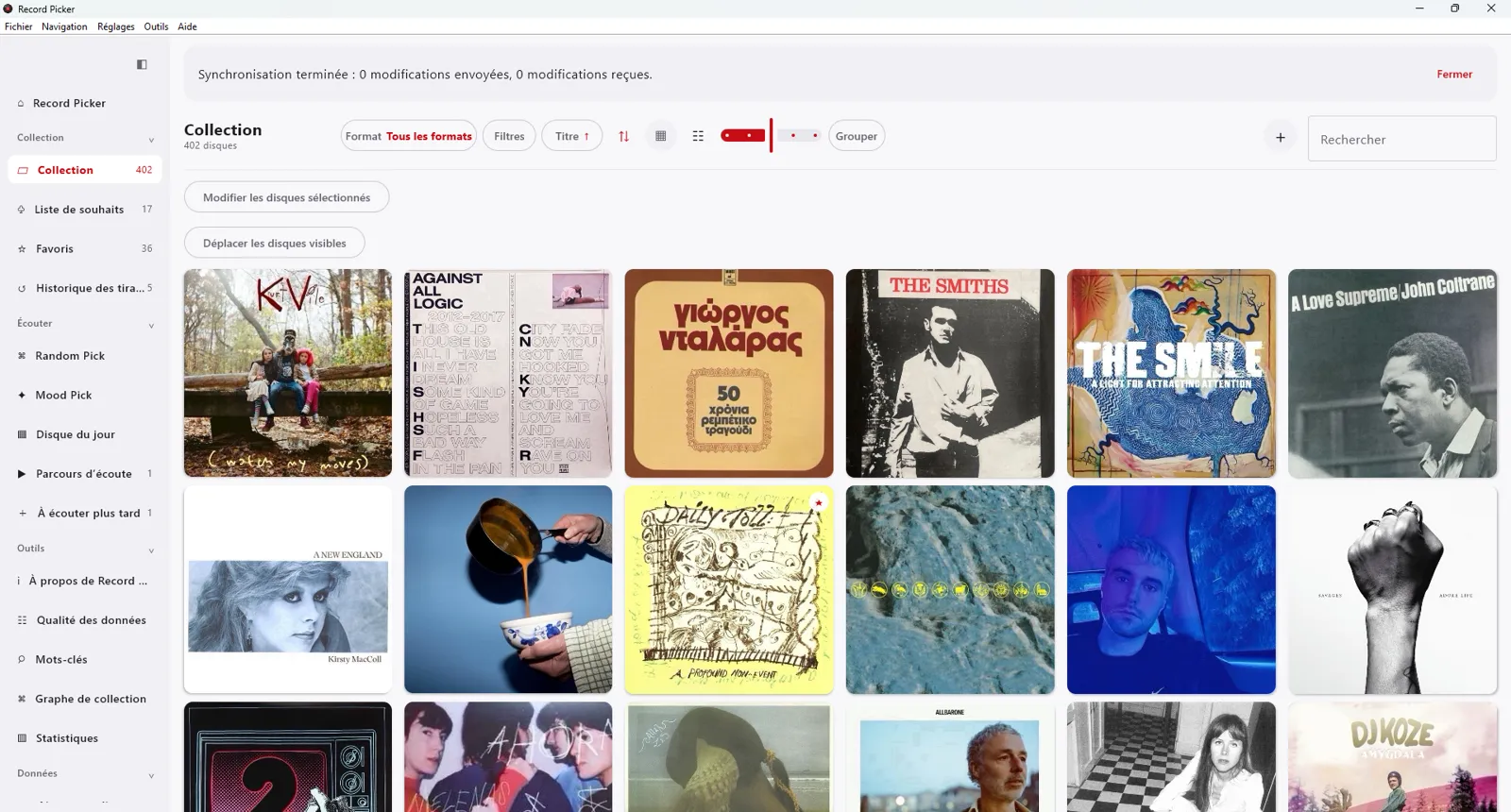Open the Réglages menu

click(x=116, y=26)
